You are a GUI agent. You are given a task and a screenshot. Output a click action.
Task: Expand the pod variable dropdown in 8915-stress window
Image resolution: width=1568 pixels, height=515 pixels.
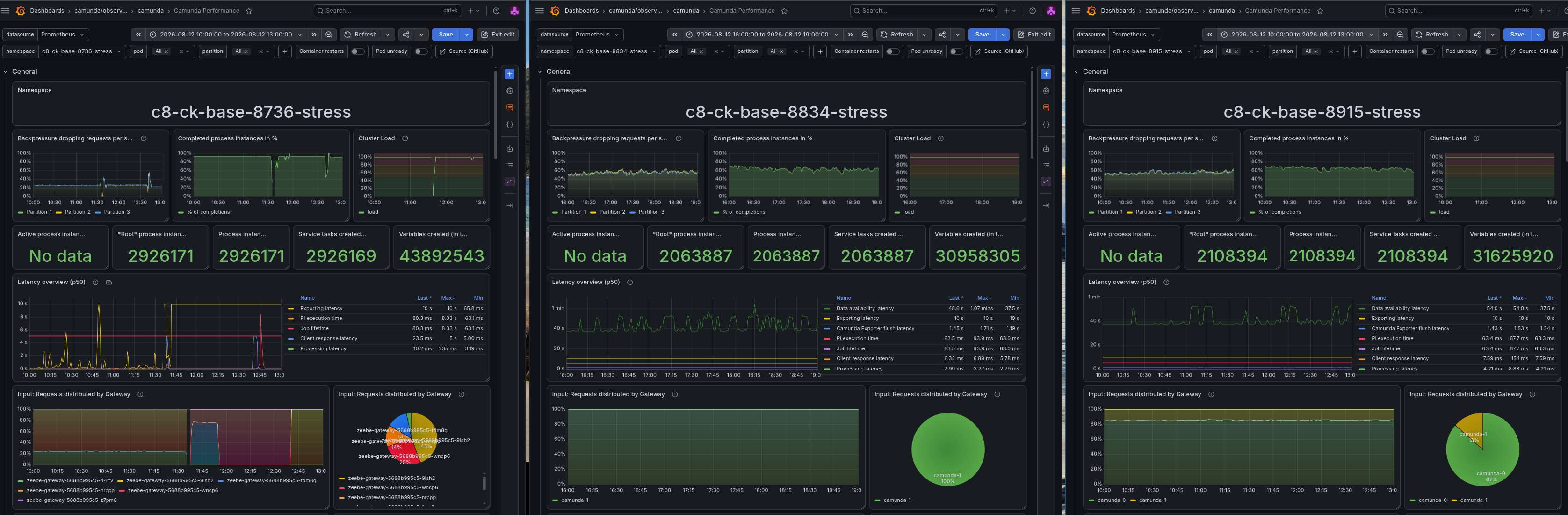pyautogui.click(x=1258, y=51)
